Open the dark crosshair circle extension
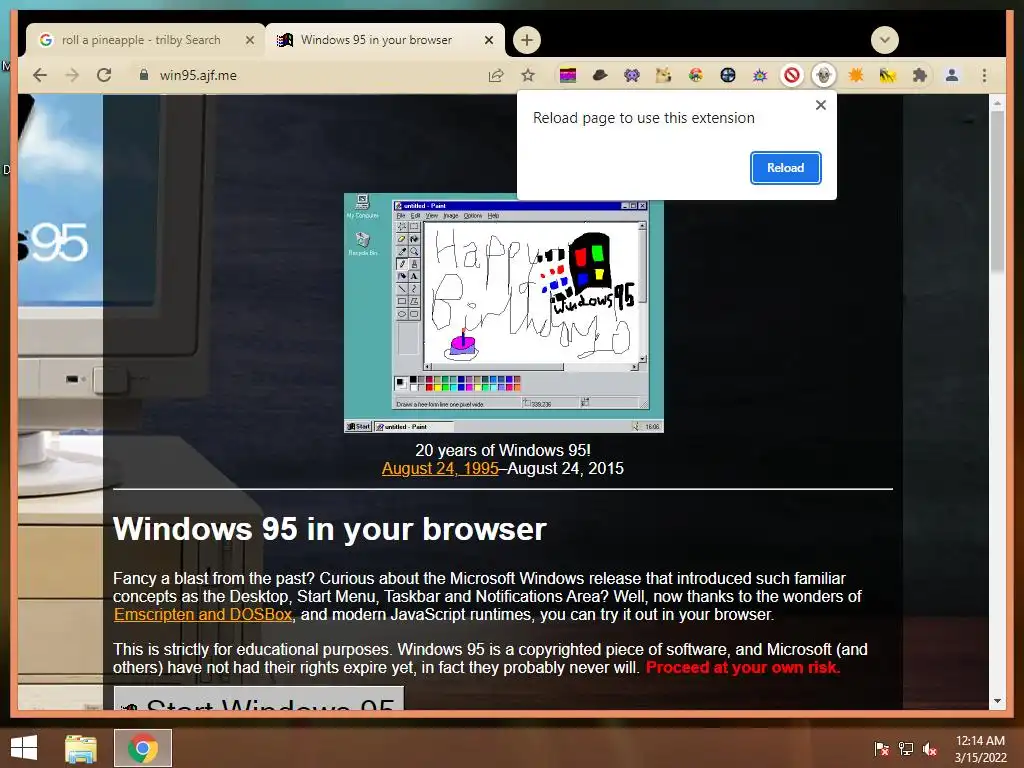The width and height of the screenshot is (1024, 768). click(x=728, y=75)
